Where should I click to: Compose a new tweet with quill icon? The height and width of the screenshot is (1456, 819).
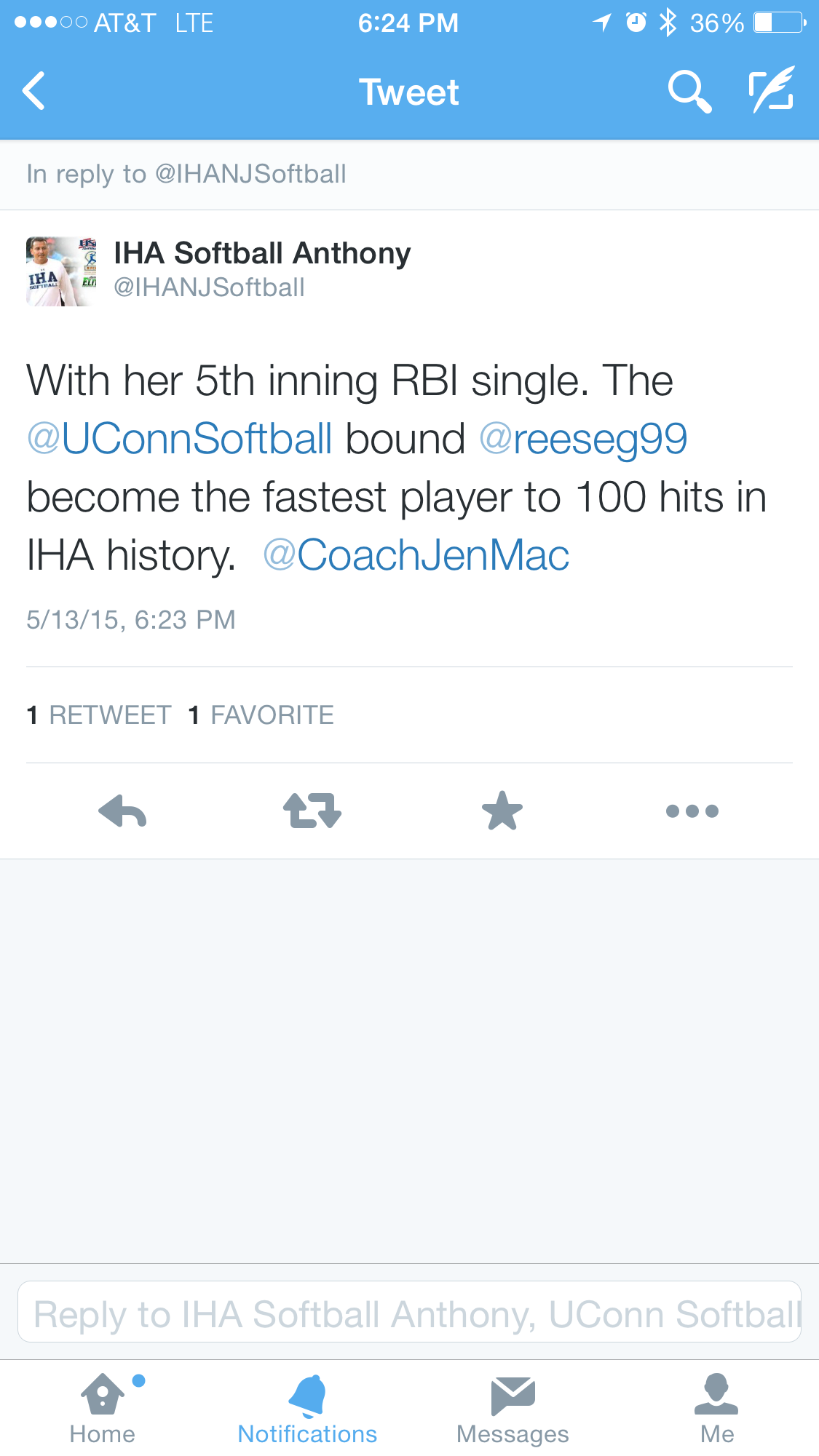772,90
